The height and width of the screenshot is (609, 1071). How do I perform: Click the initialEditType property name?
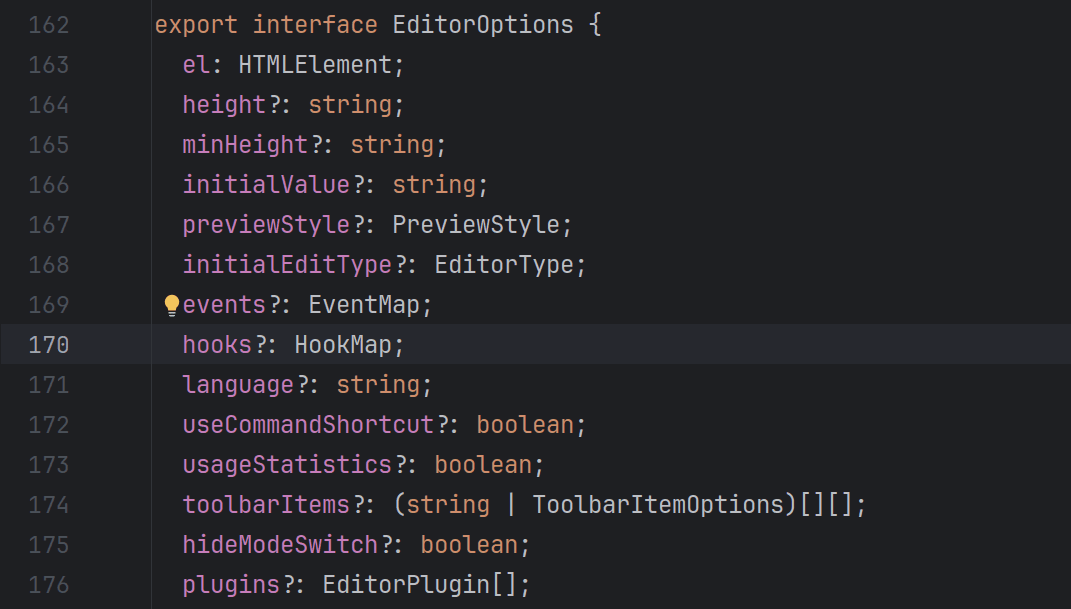287,265
